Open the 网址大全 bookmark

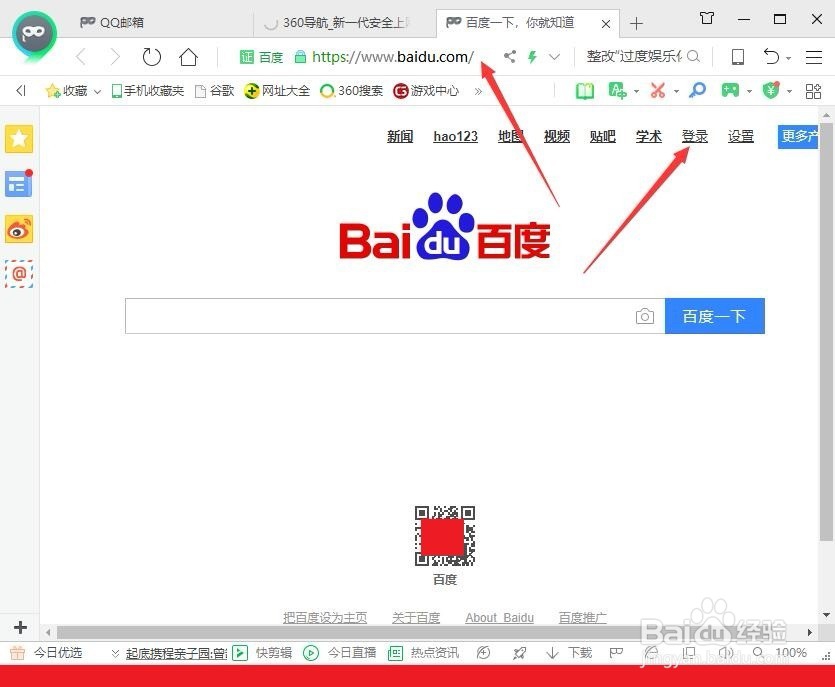coord(277,91)
